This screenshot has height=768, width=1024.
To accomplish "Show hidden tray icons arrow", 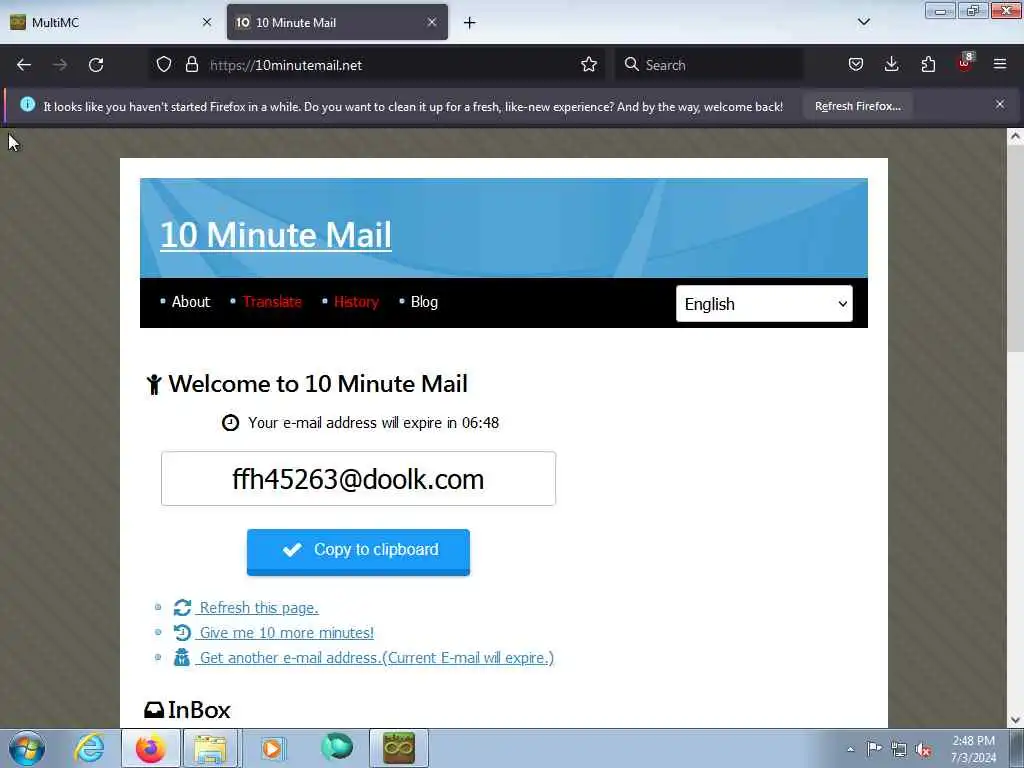I will tap(850, 750).
